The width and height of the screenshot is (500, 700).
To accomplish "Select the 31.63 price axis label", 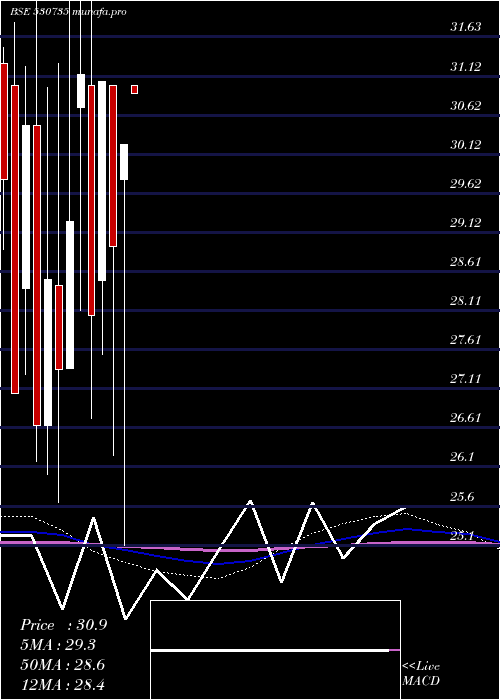I will coord(466,27).
